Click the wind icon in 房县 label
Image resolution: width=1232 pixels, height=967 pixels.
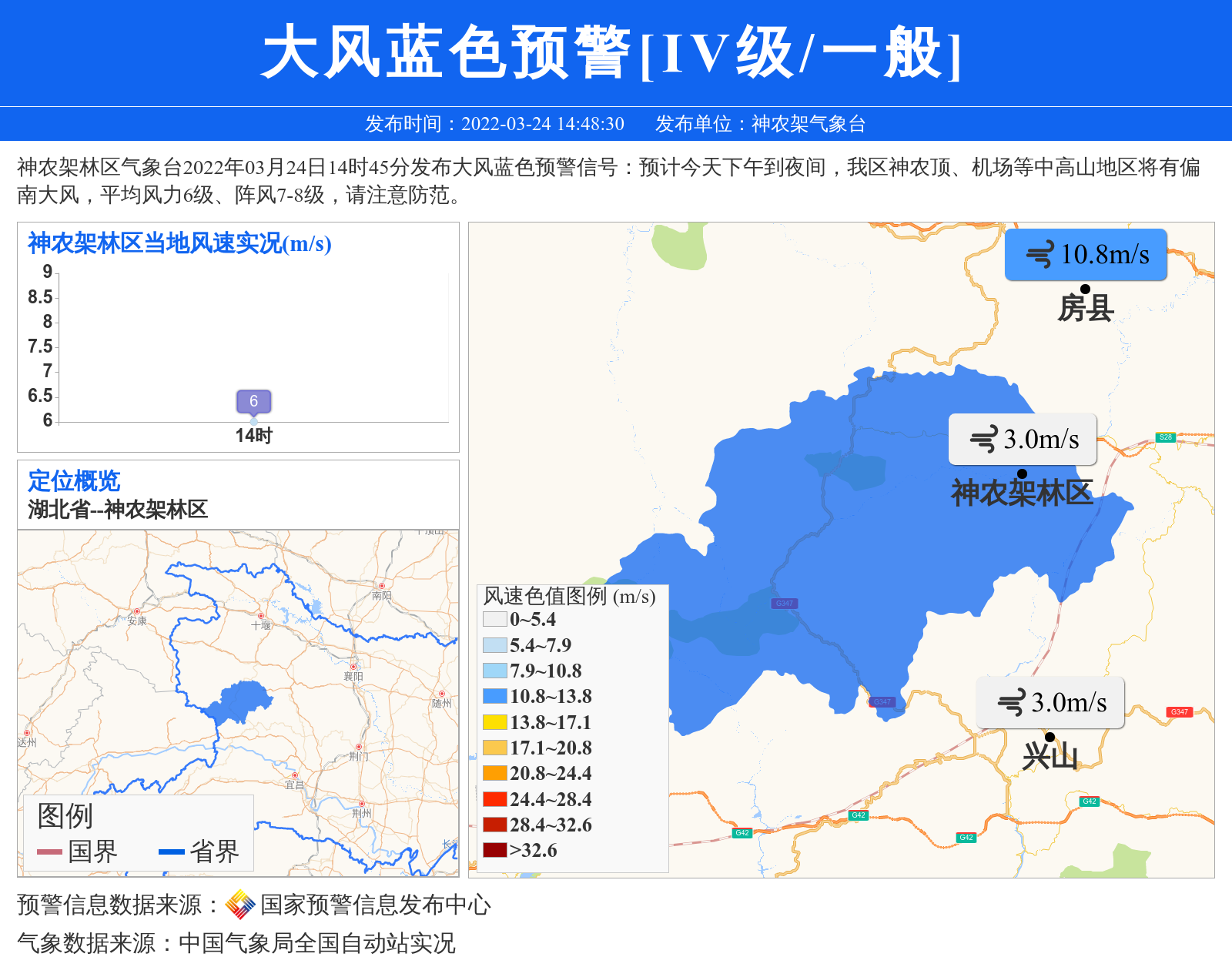click(x=1040, y=254)
